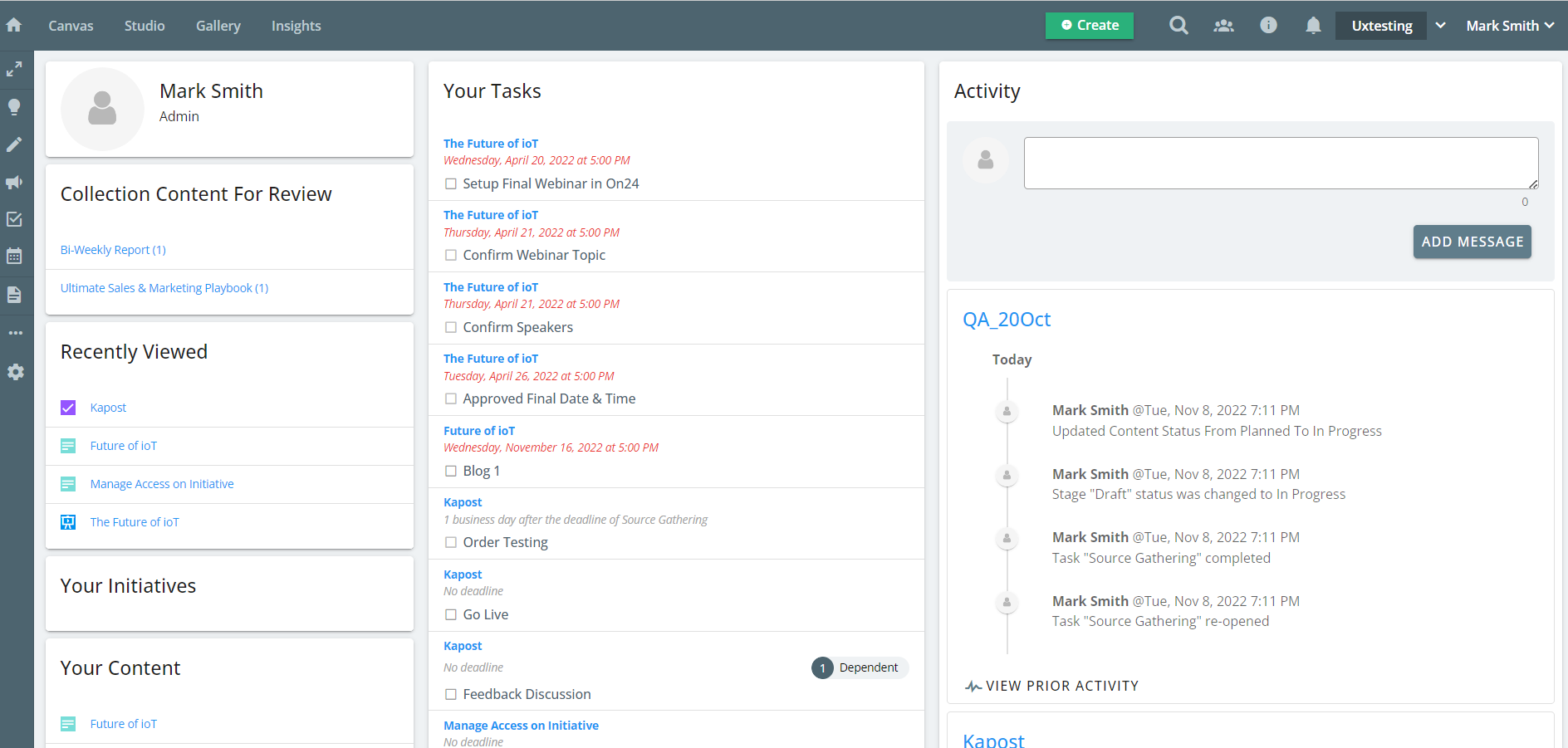Viewport: 1568px width, 748px height.
Task: Open Ultimate Sales & Marketing Playbook (1) link
Action: [x=164, y=288]
